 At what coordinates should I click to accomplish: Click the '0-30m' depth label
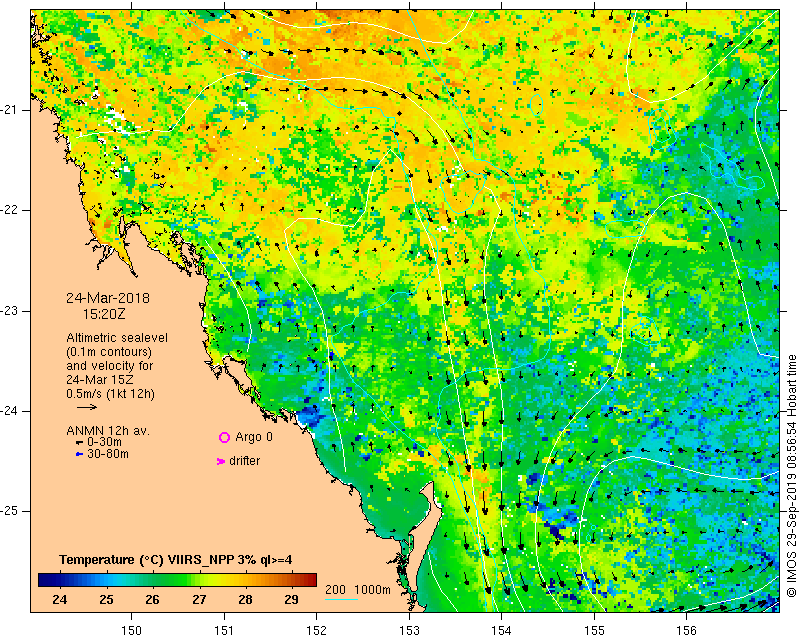105,442
